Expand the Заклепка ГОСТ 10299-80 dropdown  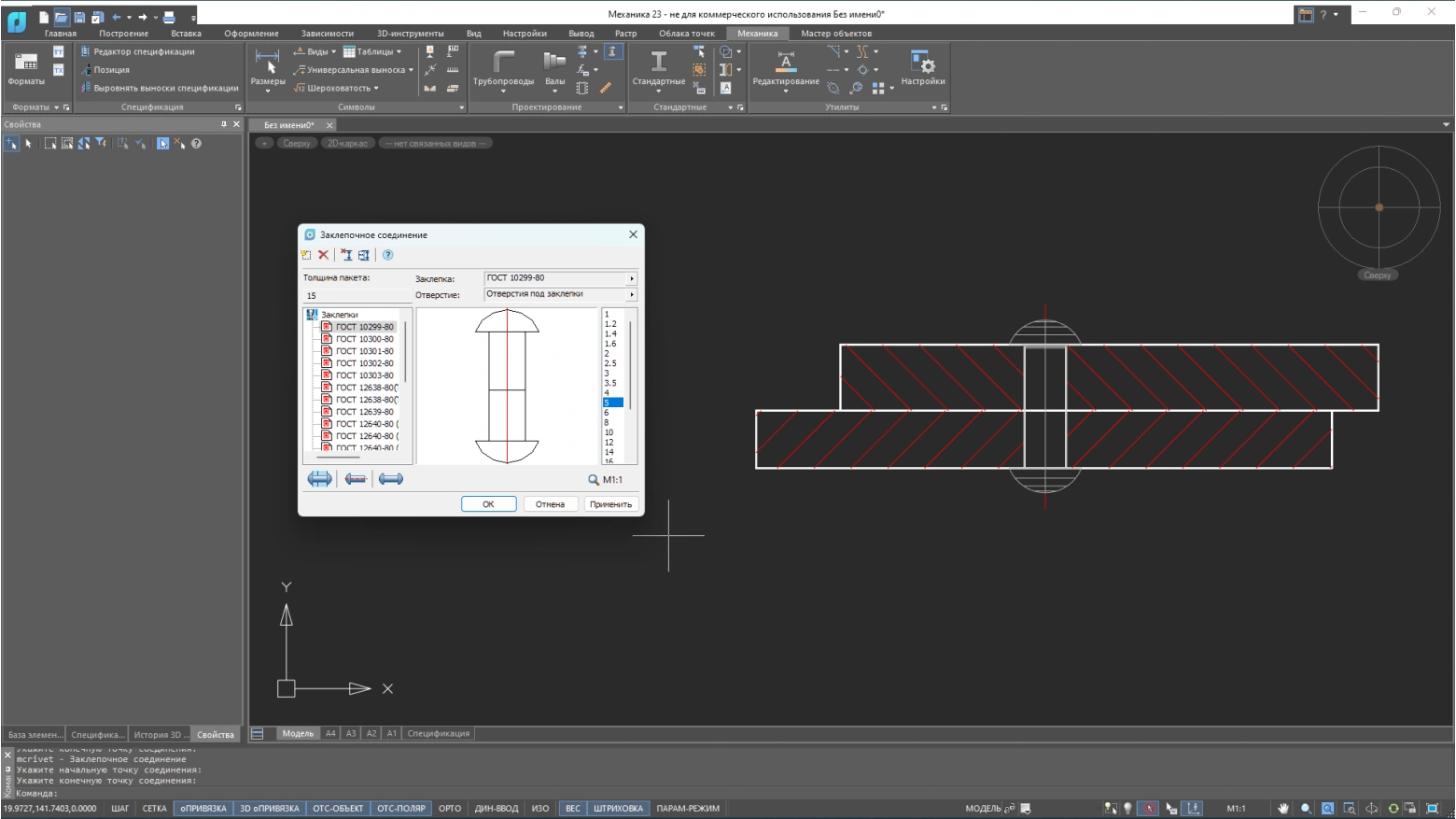pos(632,278)
